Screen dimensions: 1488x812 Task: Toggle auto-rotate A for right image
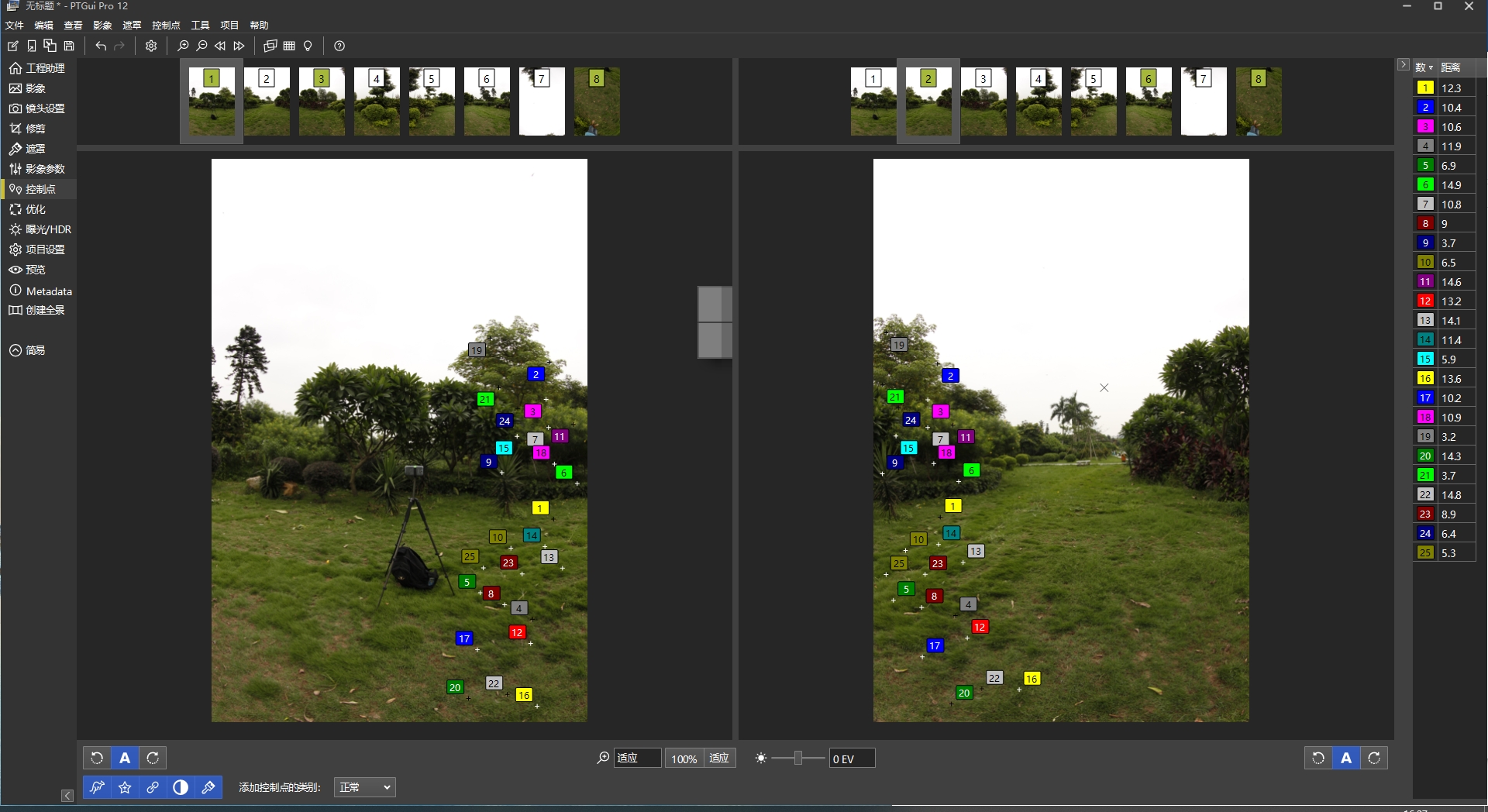tap(1346, 758)
